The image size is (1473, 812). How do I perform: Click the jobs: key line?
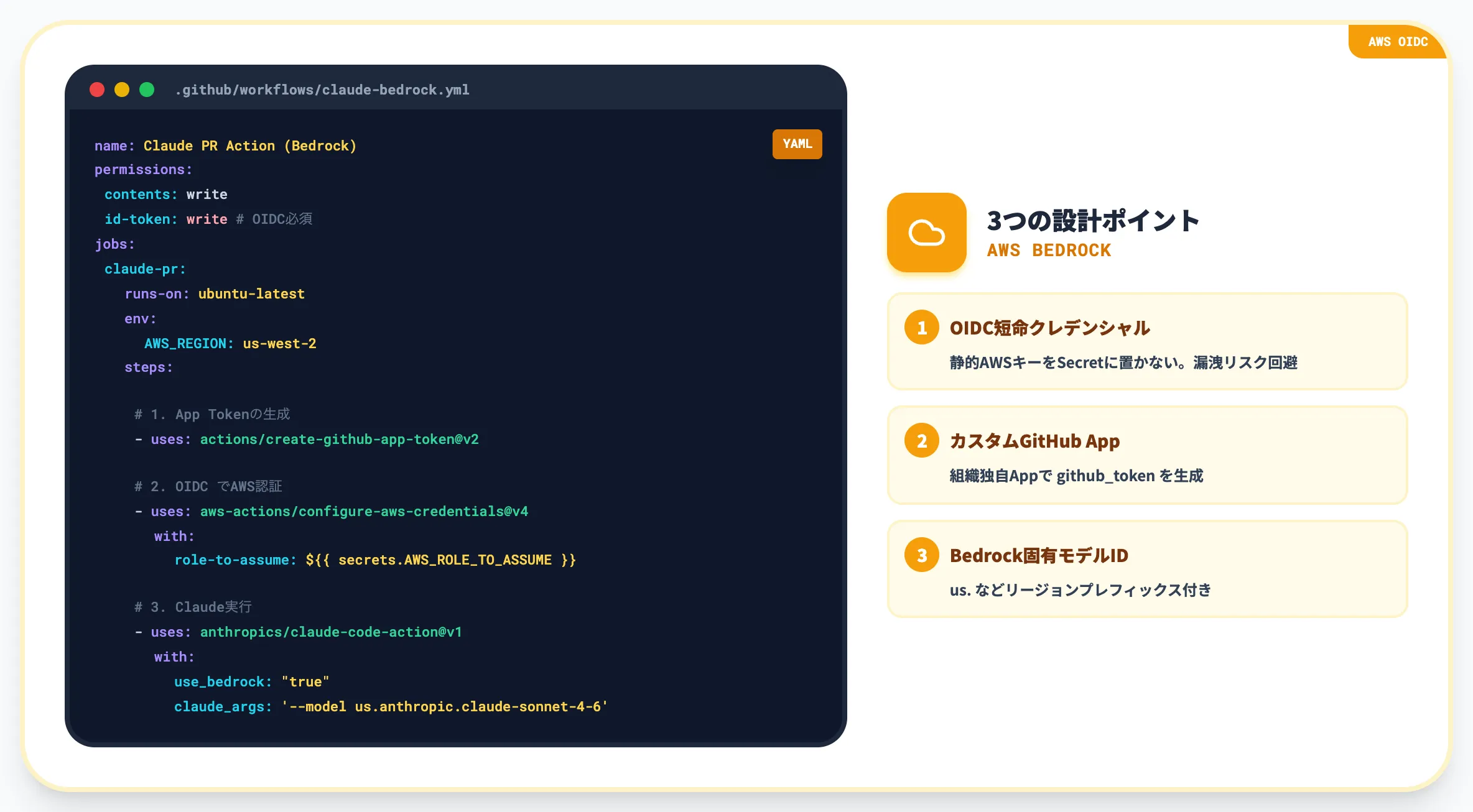coord(114,244)
